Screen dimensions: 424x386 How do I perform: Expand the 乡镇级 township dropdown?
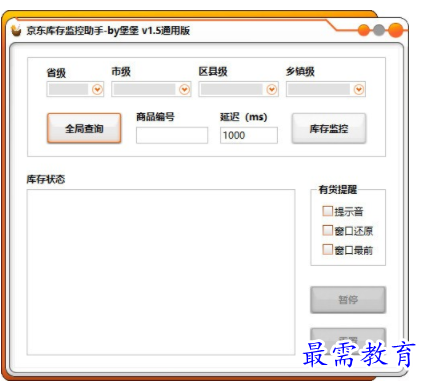coord(326,89)
